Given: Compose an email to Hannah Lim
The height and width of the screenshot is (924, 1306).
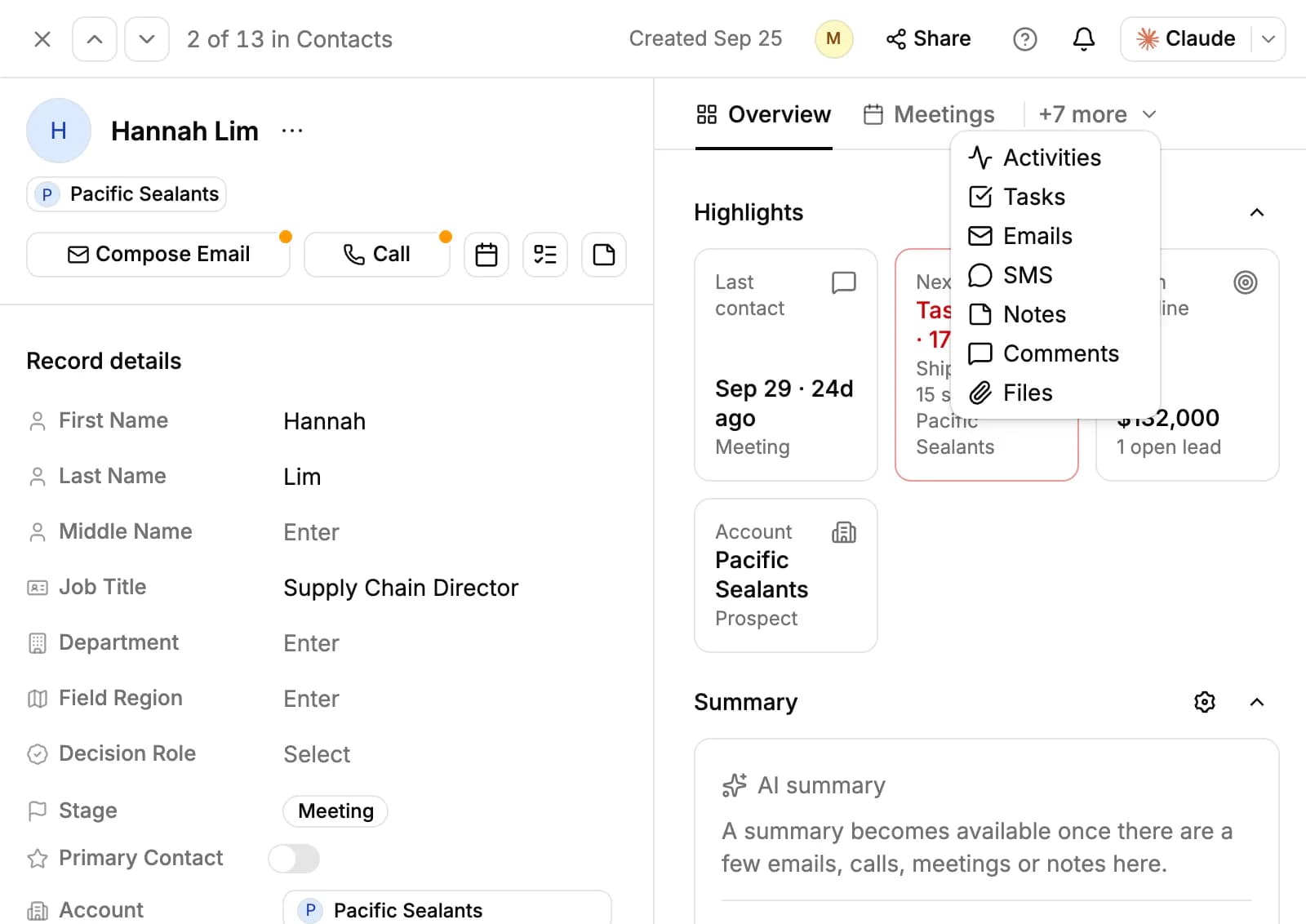Looking at the screenshot, I should [158, 255].
